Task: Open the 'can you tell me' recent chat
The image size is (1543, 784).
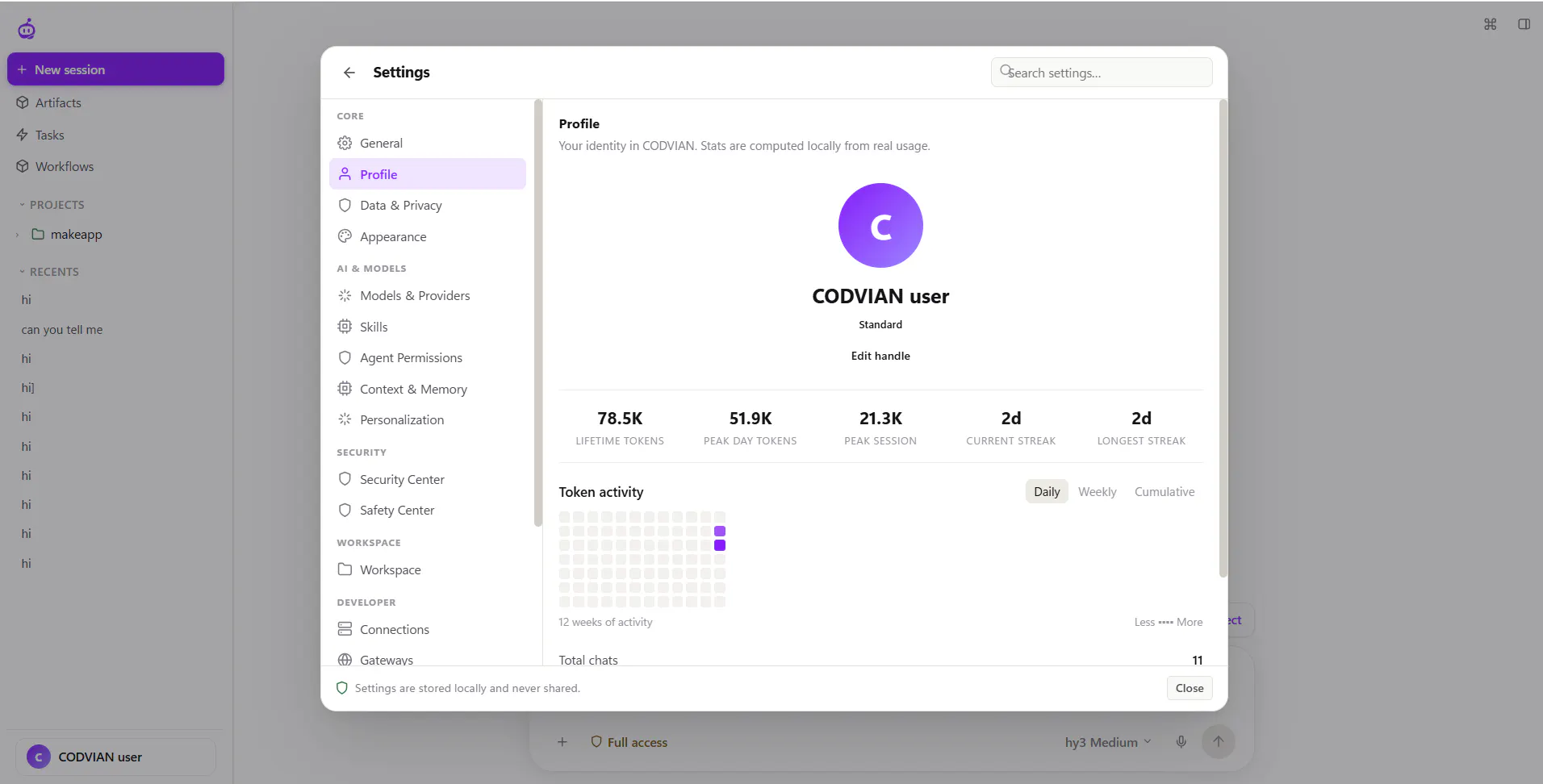Action: coord(62,330)
